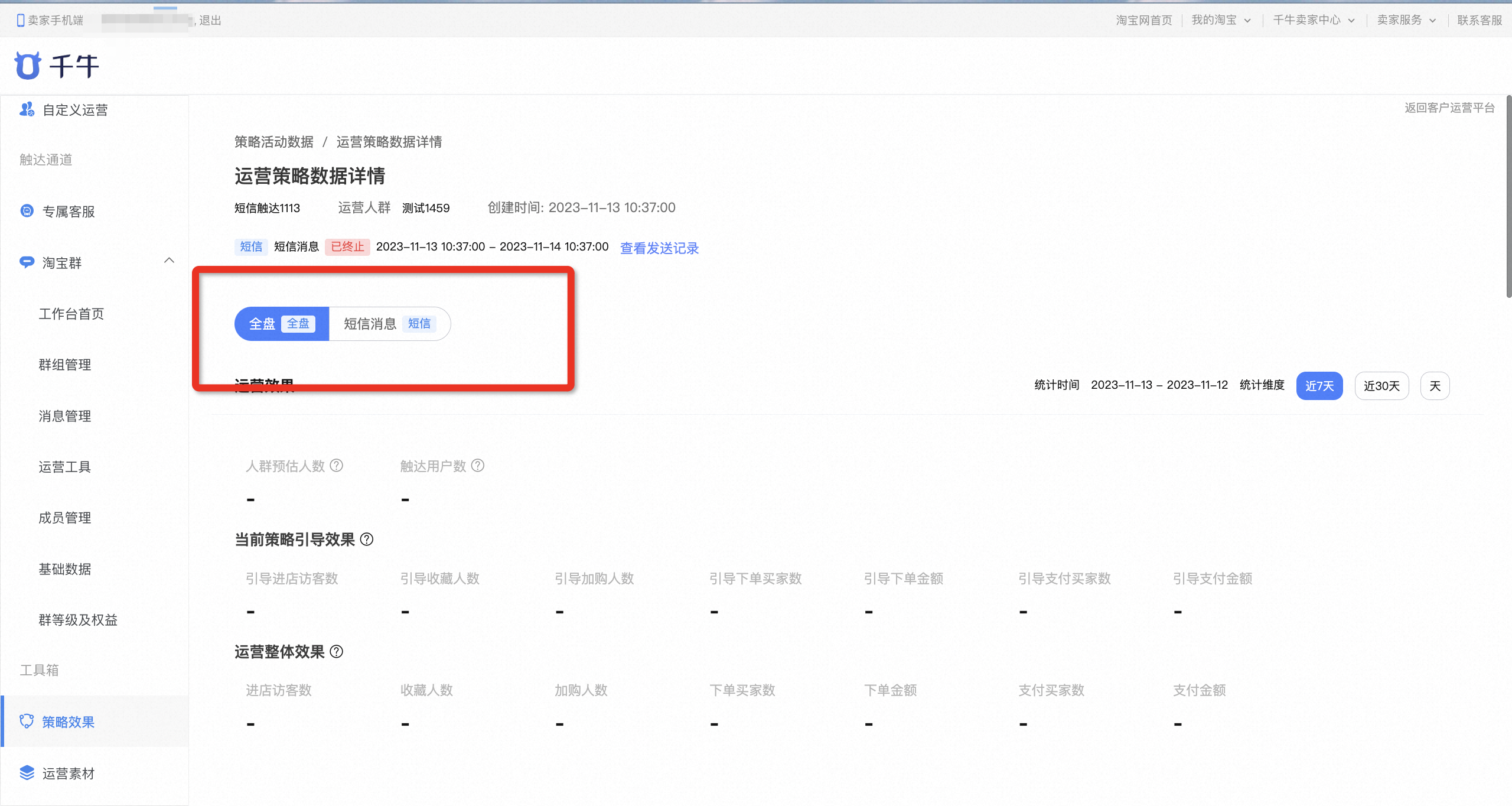Click the 淘宝群 chat bubble icon
This screenshot has width=1512, height=806.
(27, 262)
